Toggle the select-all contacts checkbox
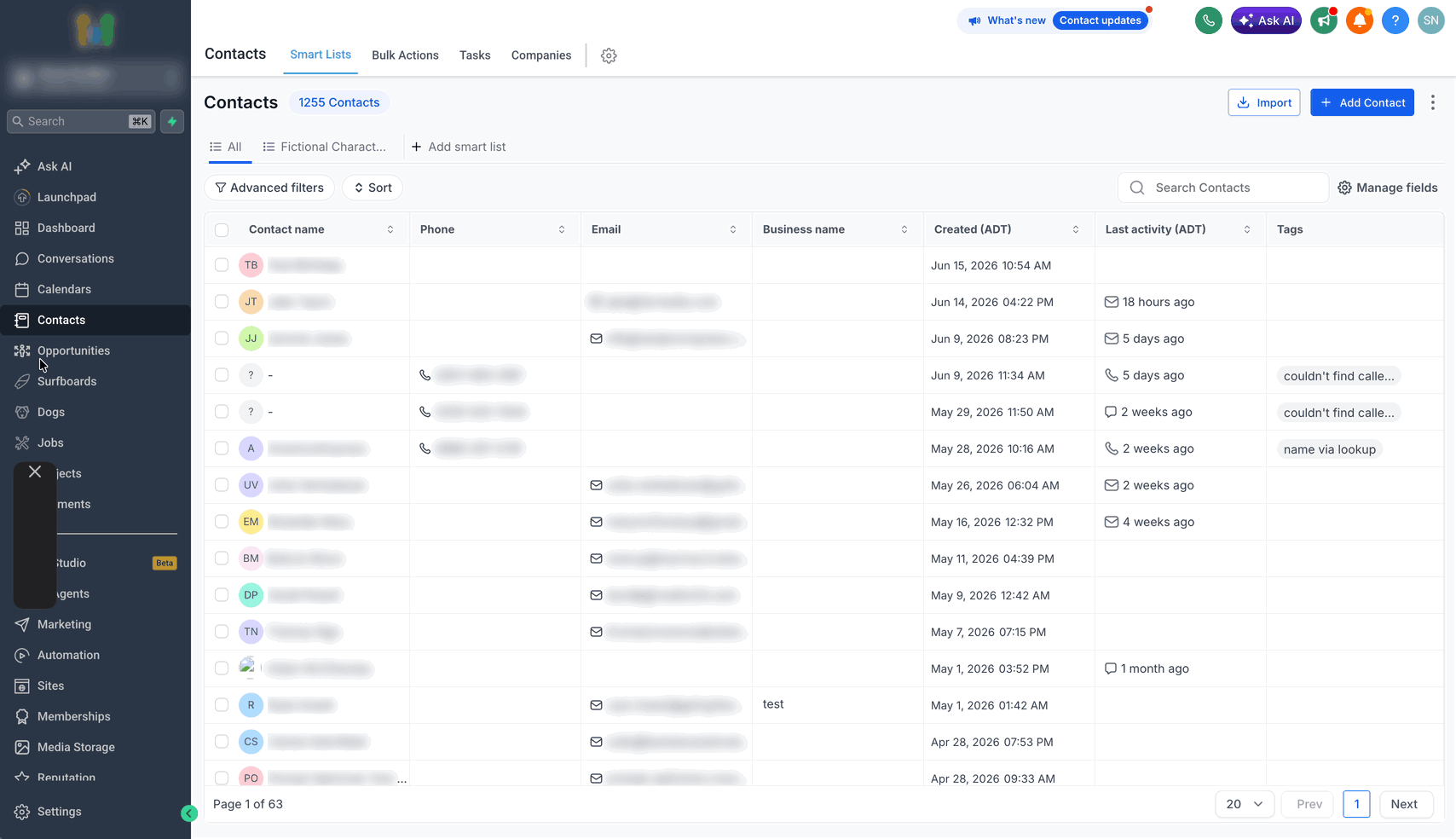The height and width of the screenshot is (839, 1456). [x=222, y=229]
